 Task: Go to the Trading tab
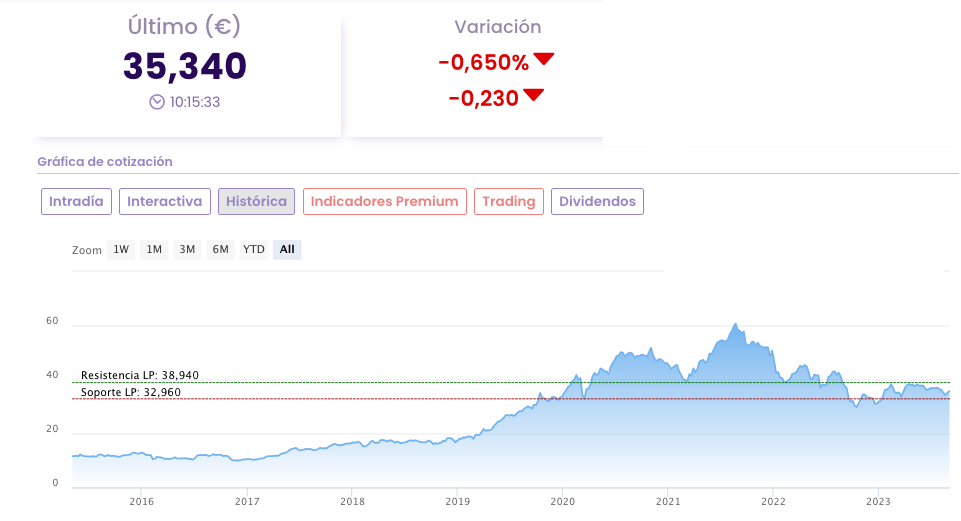509,201
